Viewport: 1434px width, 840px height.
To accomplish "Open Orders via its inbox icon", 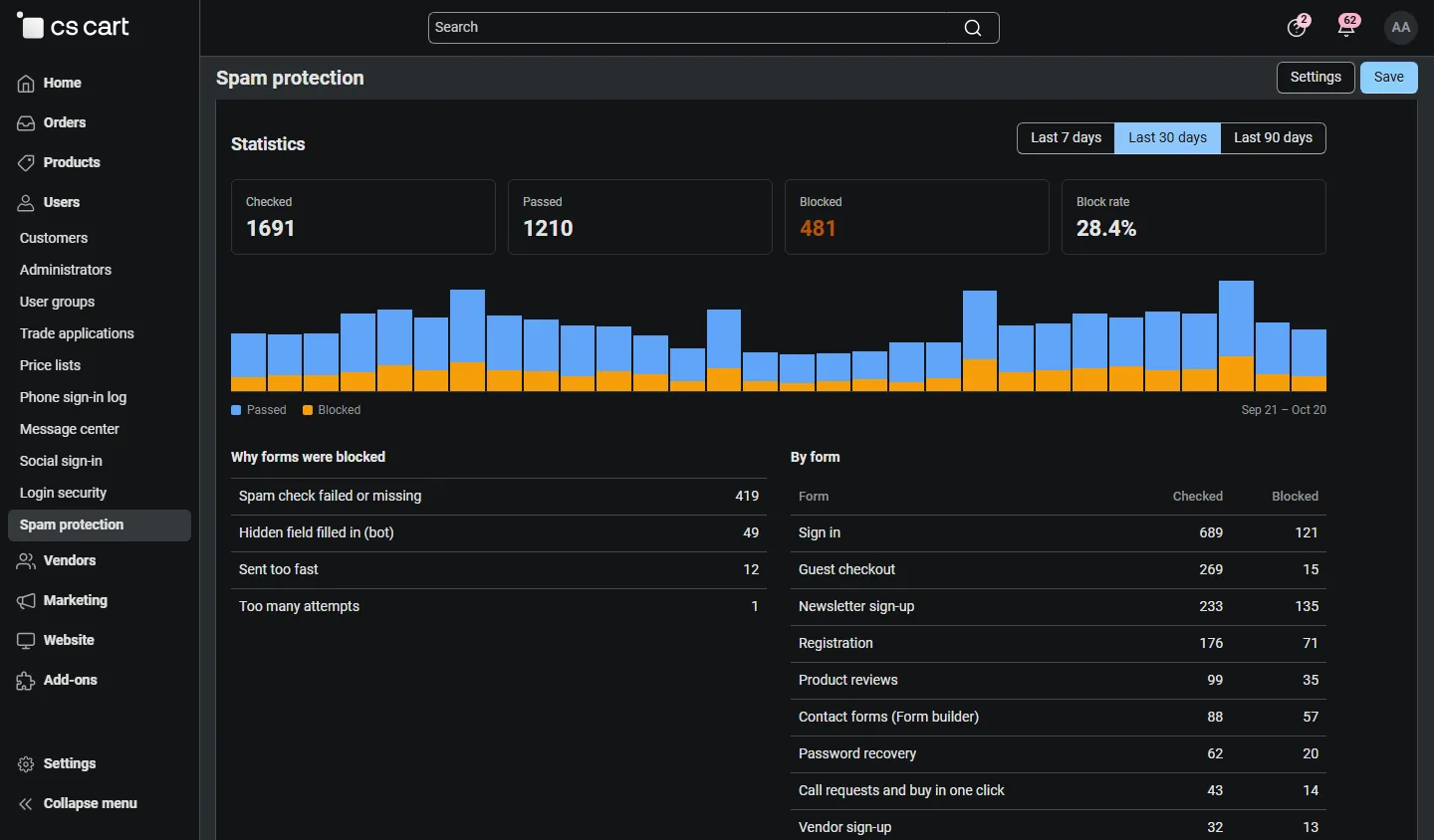I will point(26,123).
